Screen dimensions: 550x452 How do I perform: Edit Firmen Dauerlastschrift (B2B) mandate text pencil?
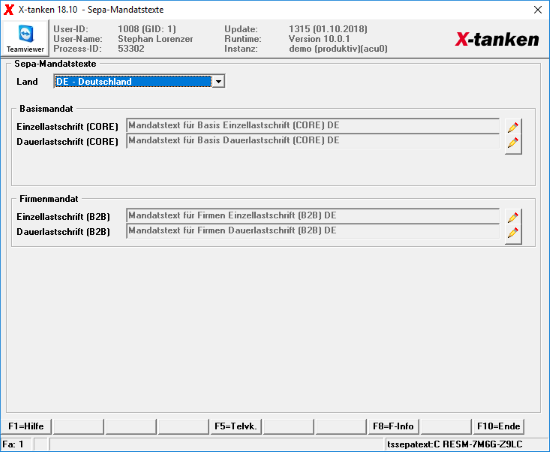click(513, 233)
